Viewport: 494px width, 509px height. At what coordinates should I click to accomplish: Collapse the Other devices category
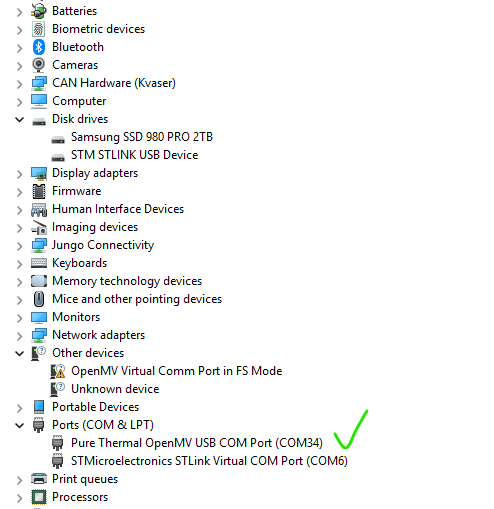click(20, 353)
